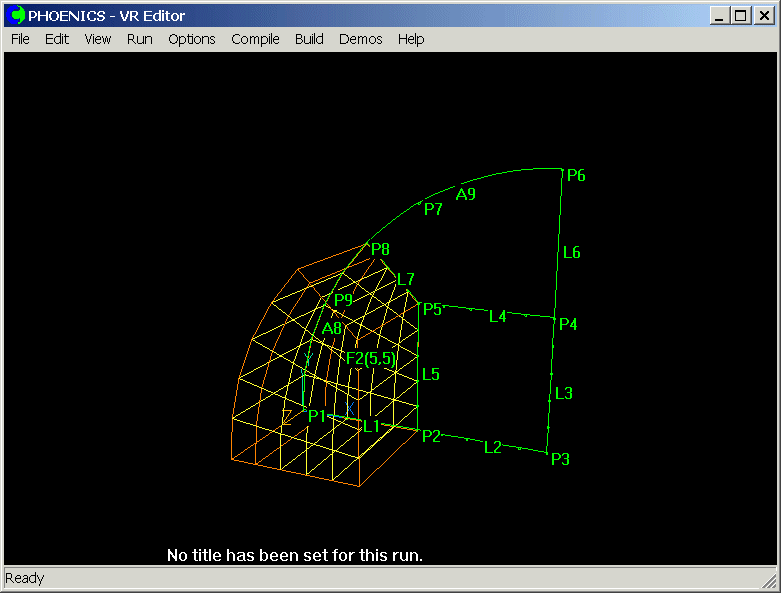Viewport: 781px width, 593px height.
Task: Select point label P3 in viewport
Action: click(x=560, y=459)
